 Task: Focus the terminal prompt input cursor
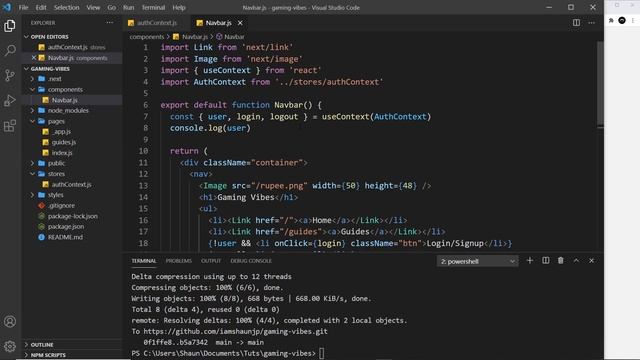click(x=322, y=353)
